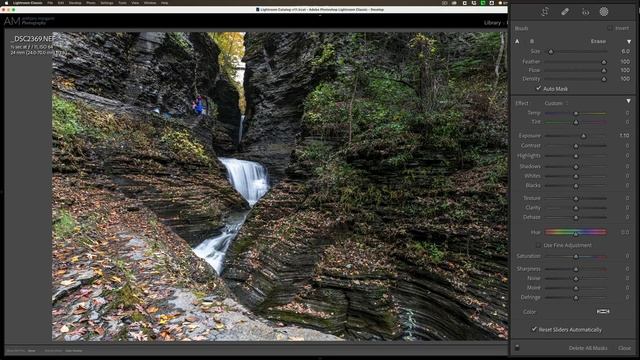Click the Noise slider handle
640x360 pixels.
tap(576, 279)
